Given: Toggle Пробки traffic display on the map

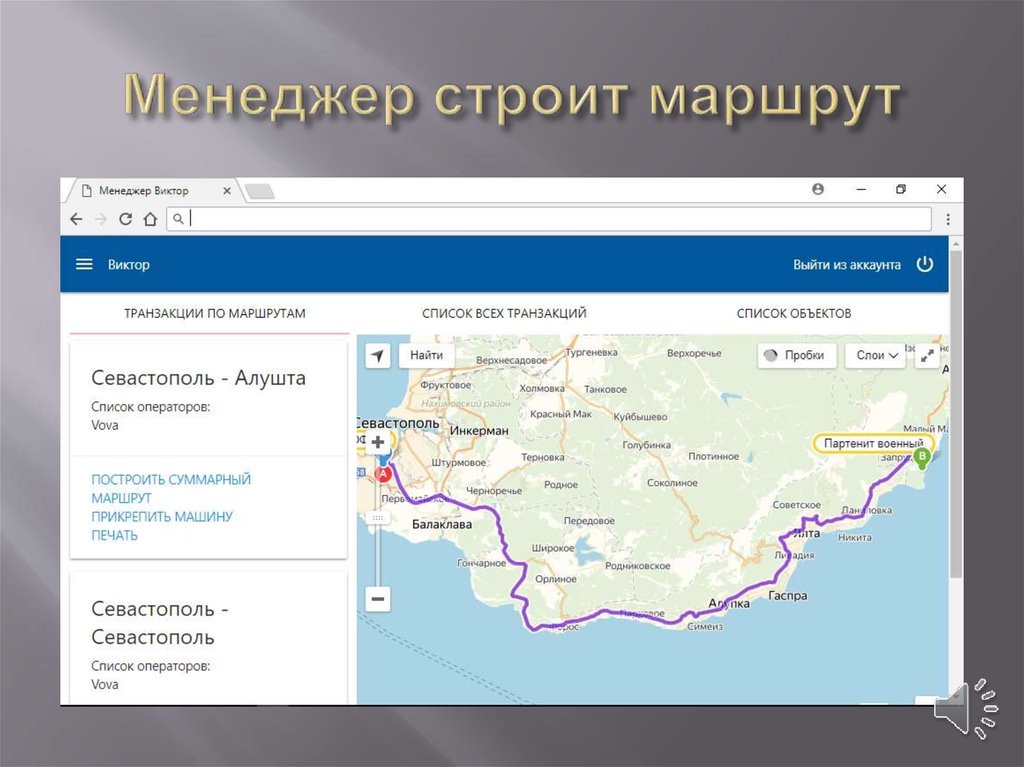Looking at the screenshot, I should [794, 355].
